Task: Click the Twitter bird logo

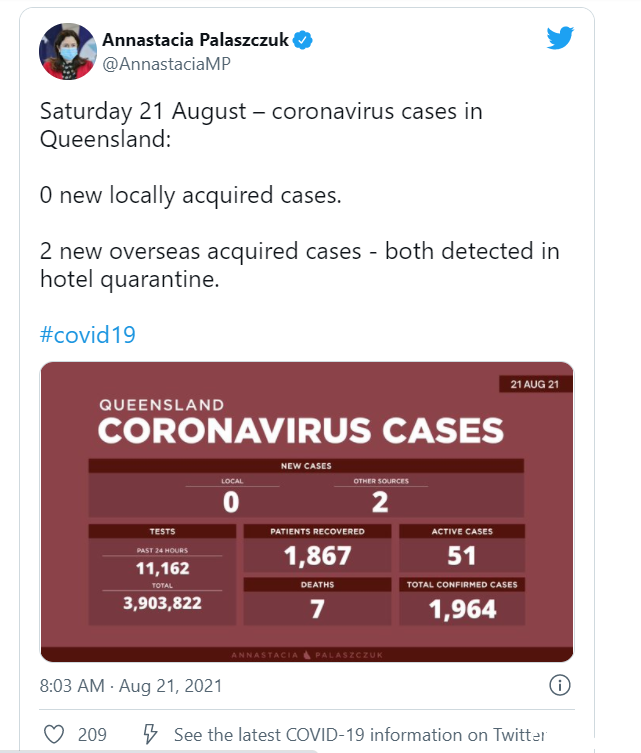Action: pos(560,37)
